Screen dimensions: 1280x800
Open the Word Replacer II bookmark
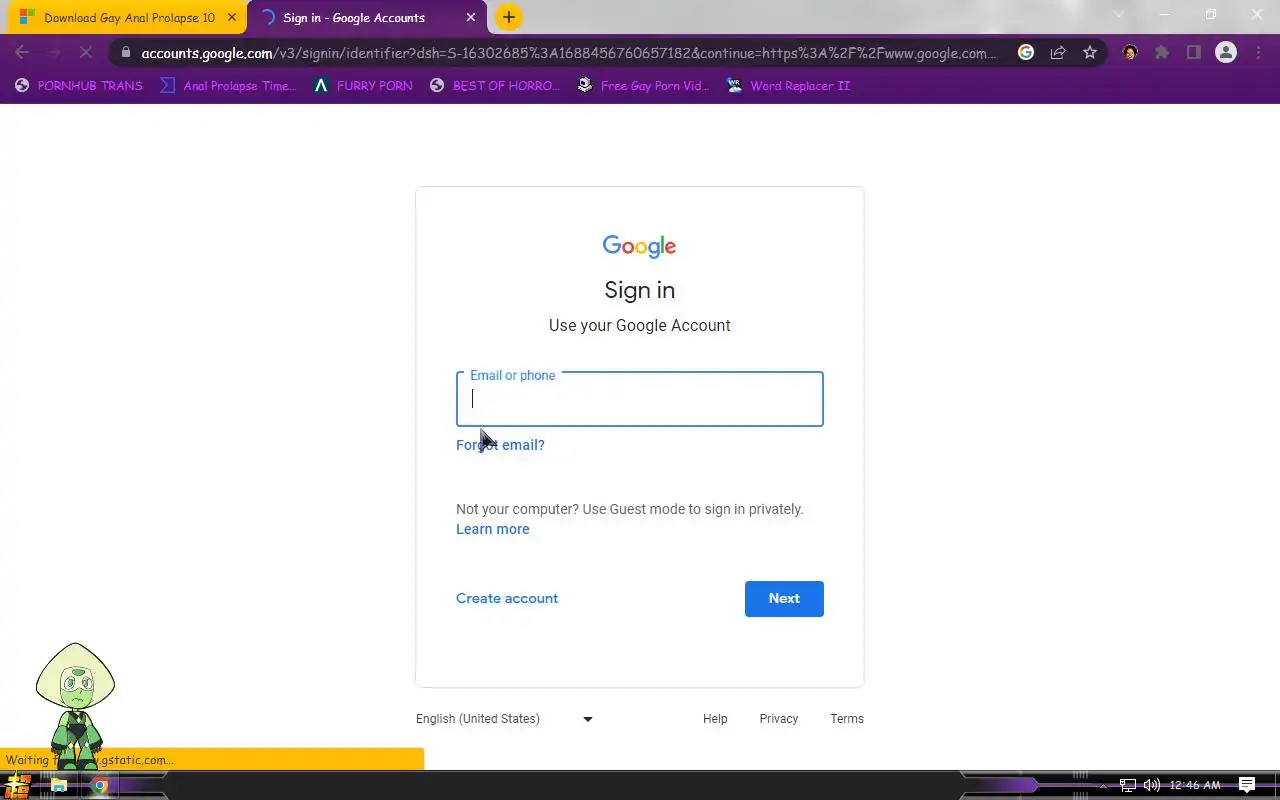point(788,86)
